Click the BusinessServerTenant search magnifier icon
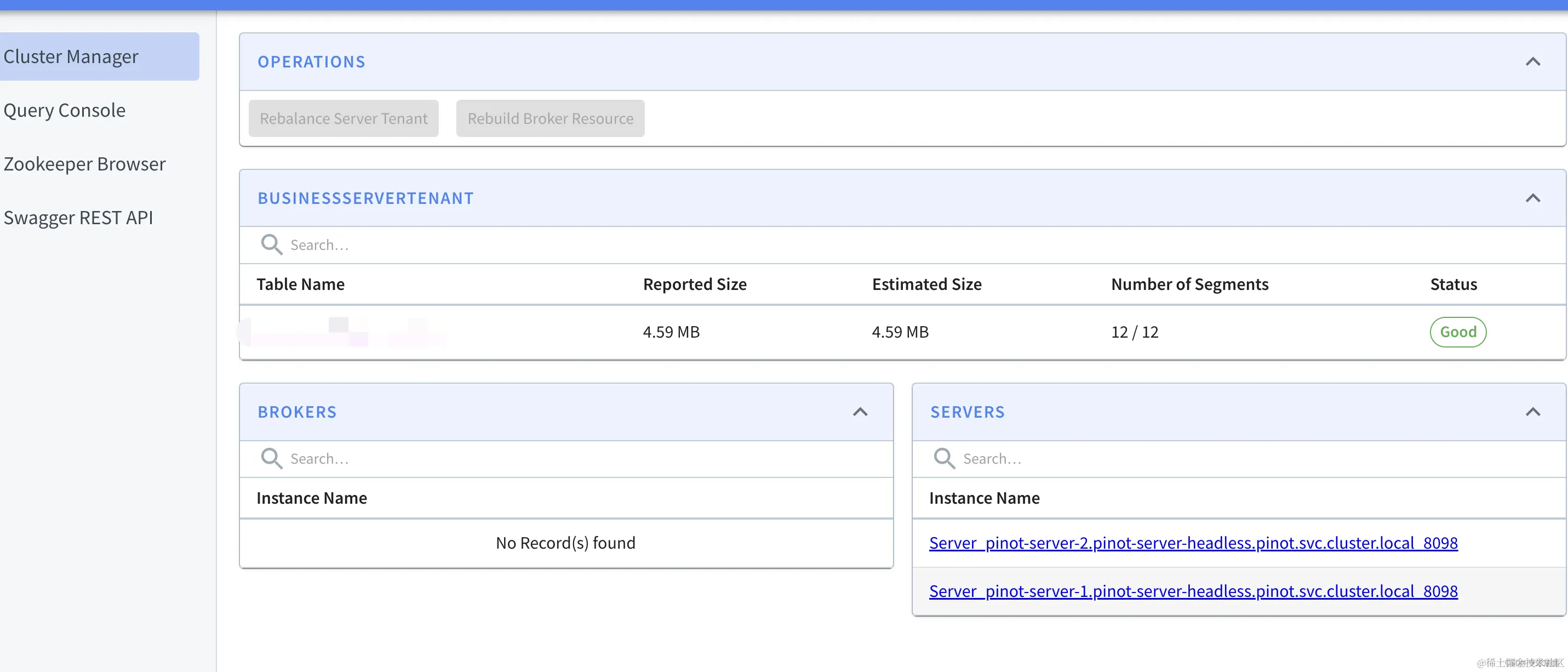1568x672 pixels. point(272,245)
